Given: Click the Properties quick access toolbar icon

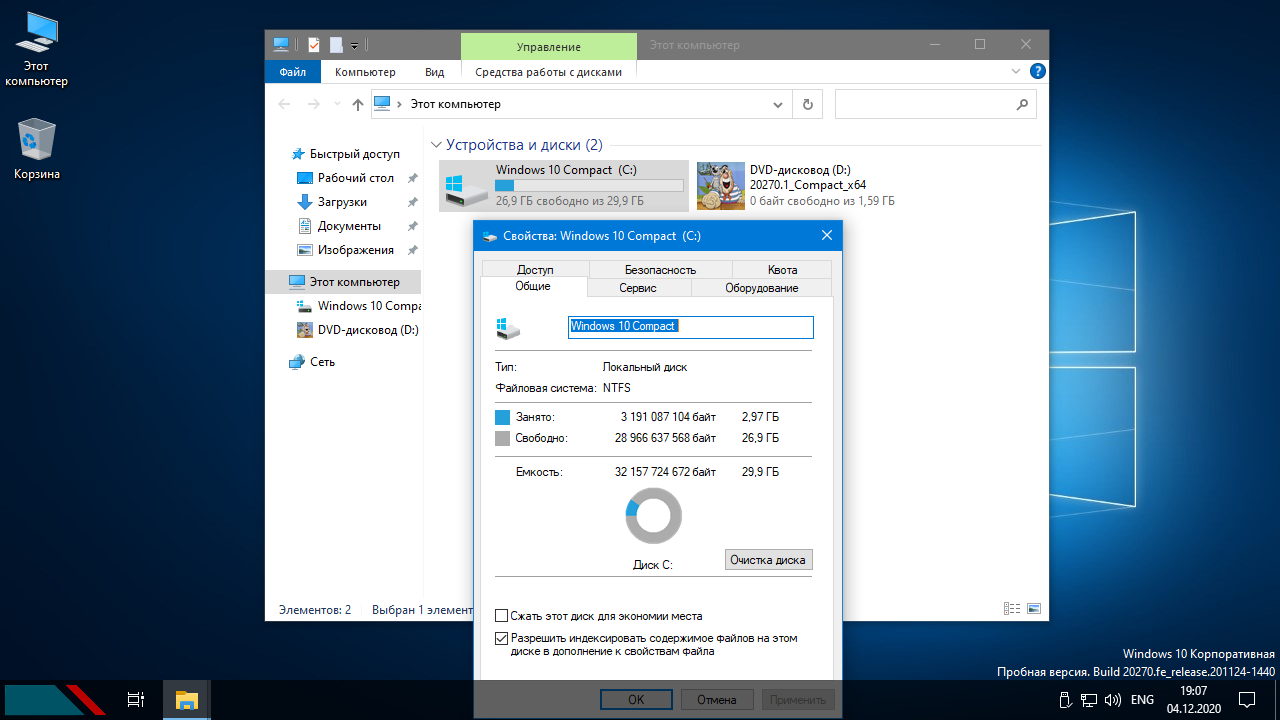Looking at the screenshot, I should pyautogui.click(x=313, y=44).
